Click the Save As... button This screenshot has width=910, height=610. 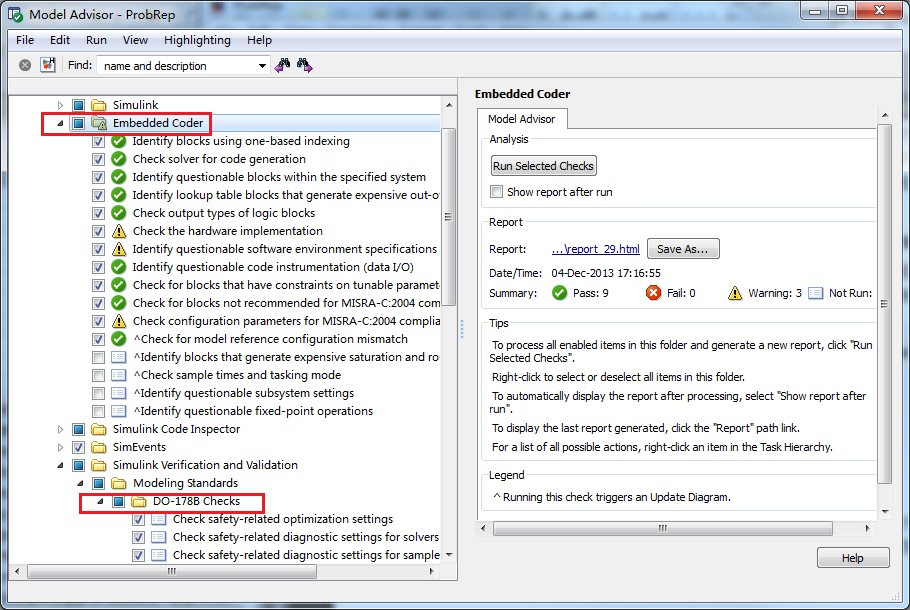pyautogui.click(x=682, y=249)
